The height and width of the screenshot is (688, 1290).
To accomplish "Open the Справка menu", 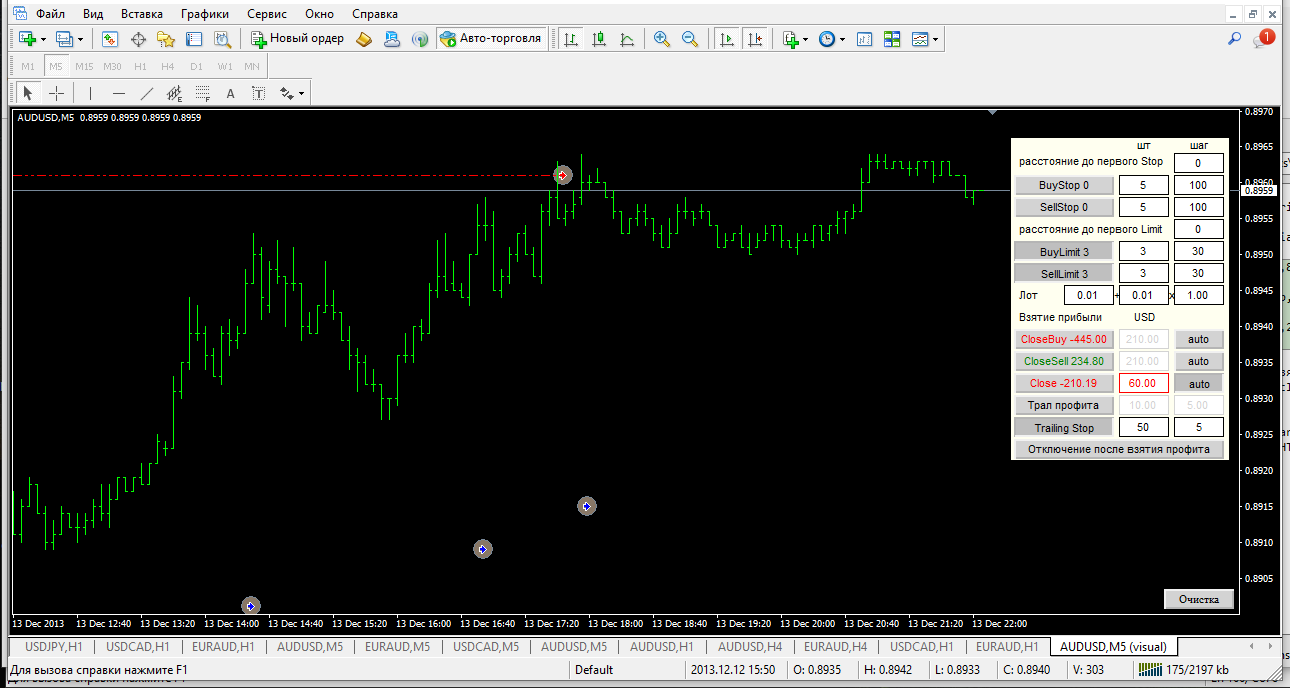I will pos(375,14).
